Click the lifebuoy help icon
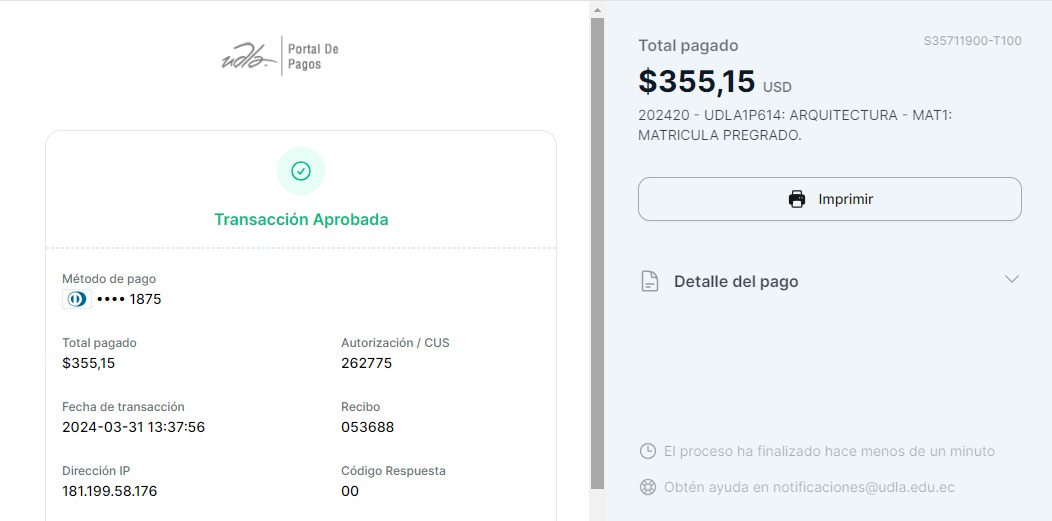Viewport: 1052px width, 521px height. point(647,488)
